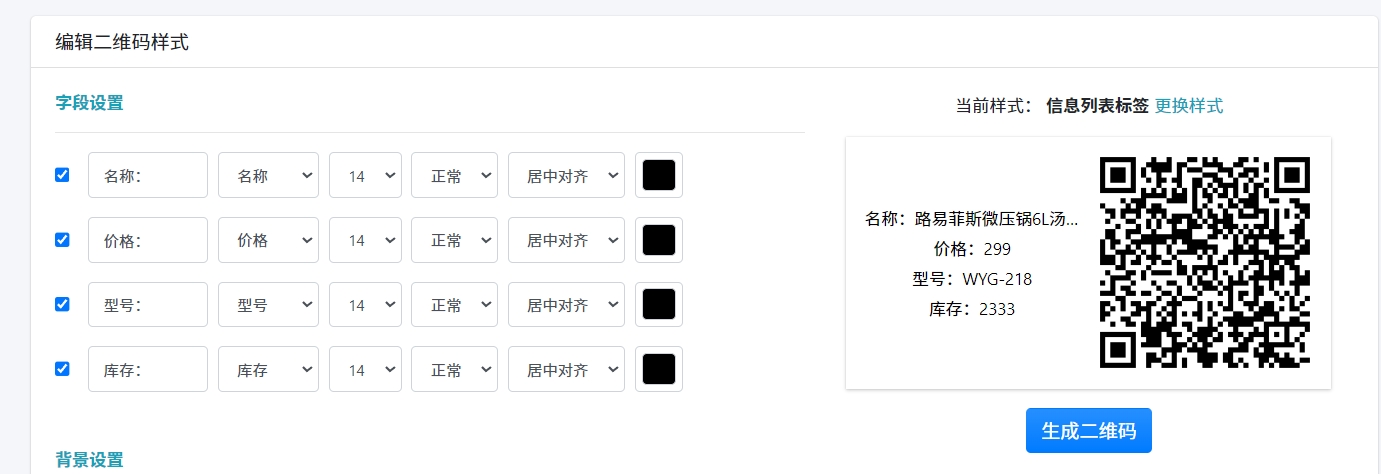Toggle the 库存 field checkbox
This screenshot has height=474, width=1381.
62,369
